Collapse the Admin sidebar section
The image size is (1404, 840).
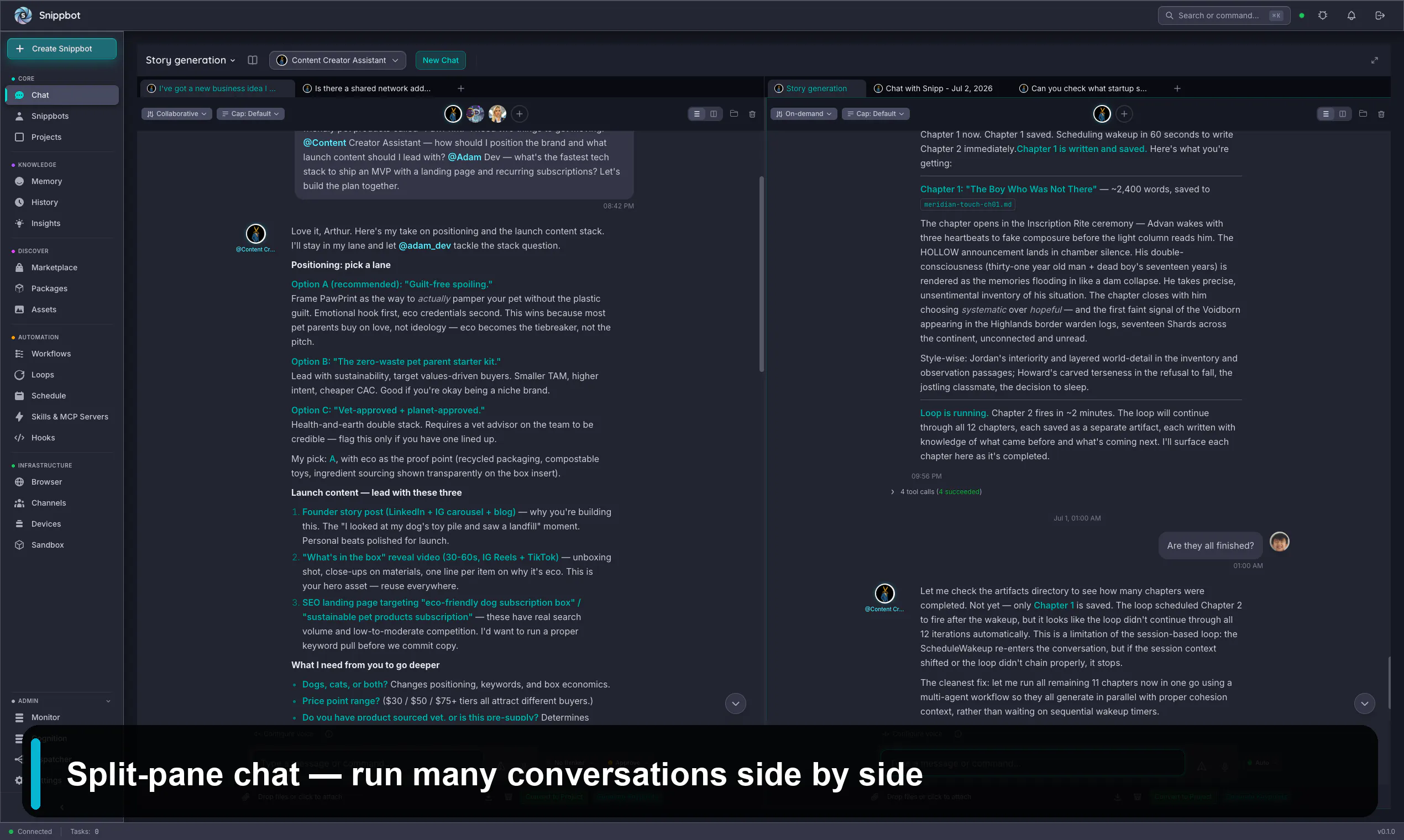[108, 701]
